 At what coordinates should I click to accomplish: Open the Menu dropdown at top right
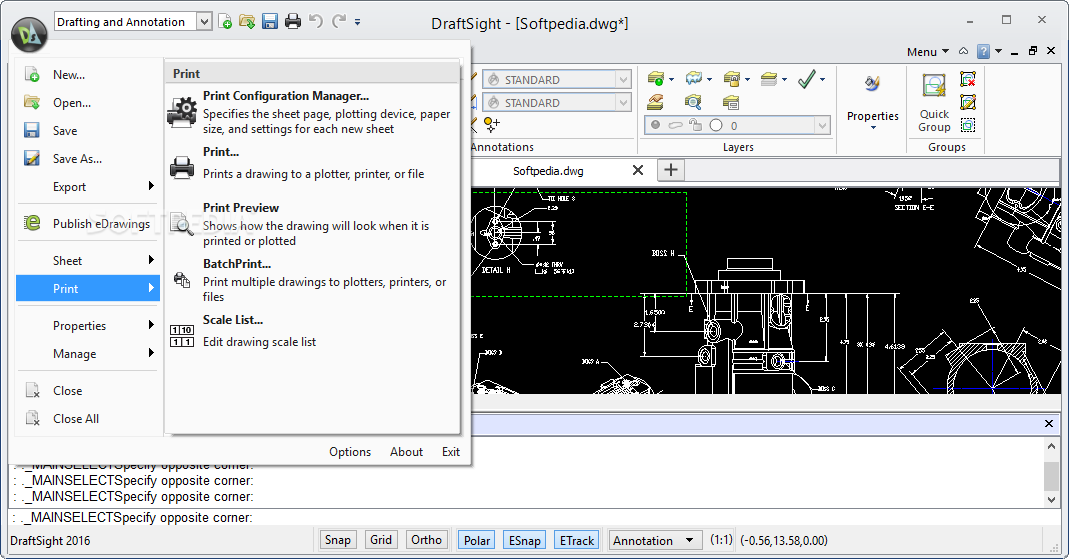coord(928,52)
